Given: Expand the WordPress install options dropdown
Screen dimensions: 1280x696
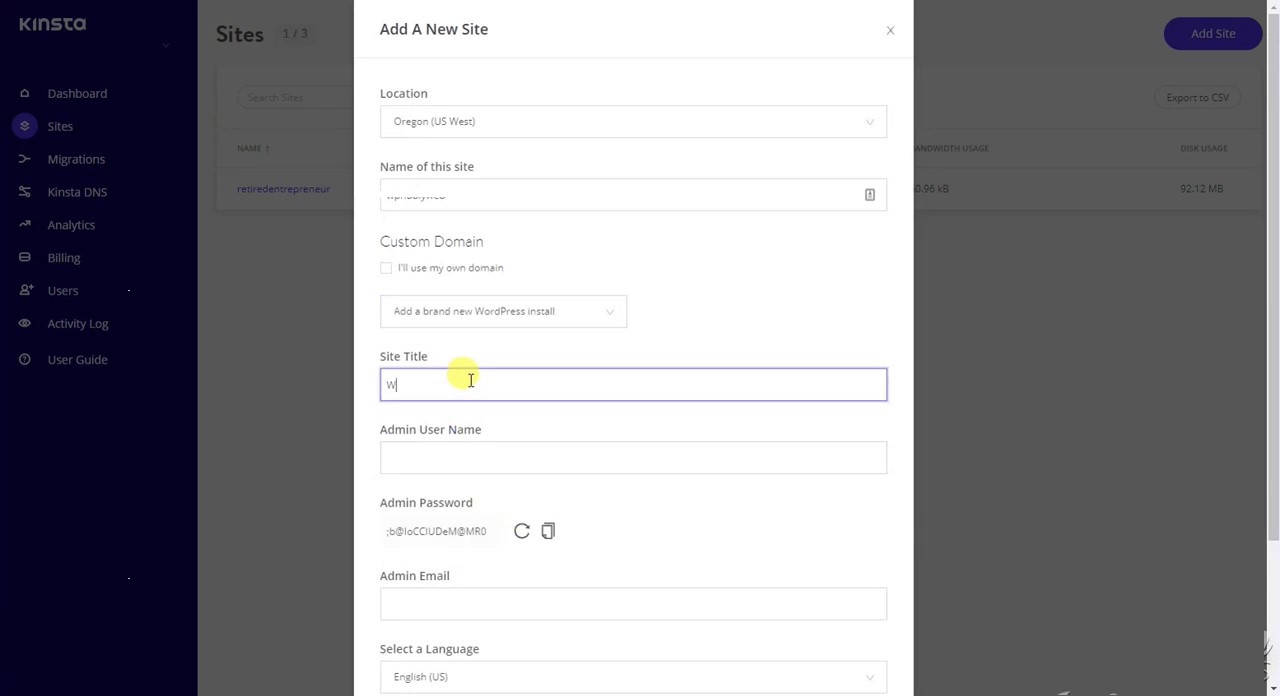Looking at the screenshot, I should click(503, 311).
